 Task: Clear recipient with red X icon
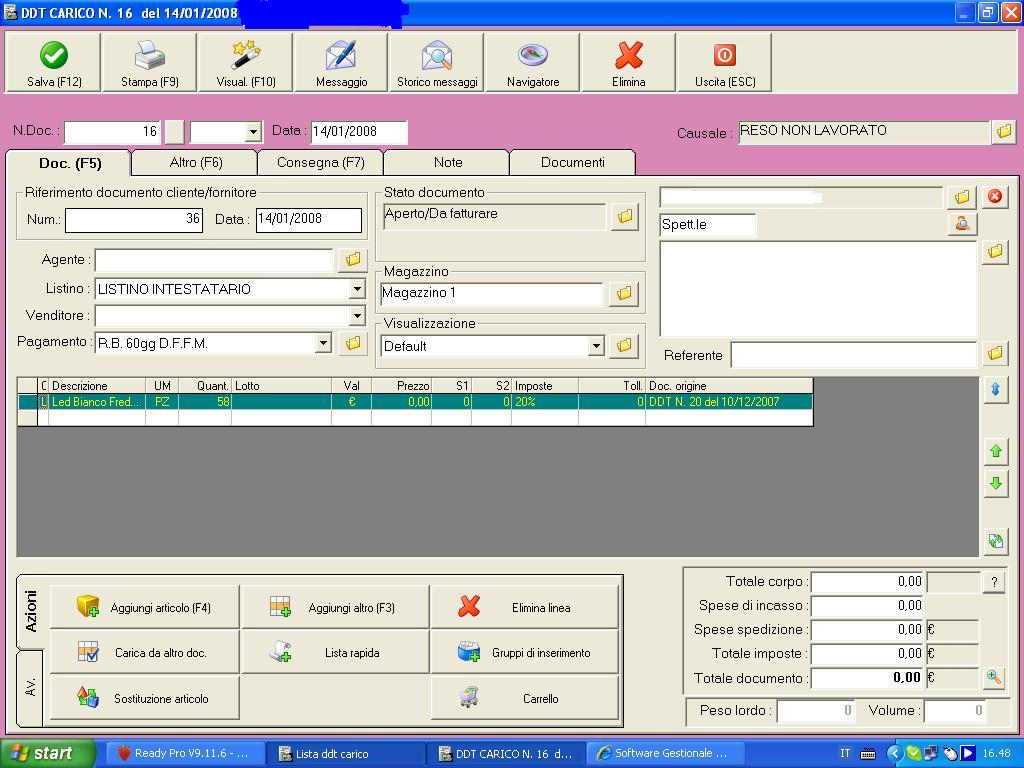[x=995, y=196]
